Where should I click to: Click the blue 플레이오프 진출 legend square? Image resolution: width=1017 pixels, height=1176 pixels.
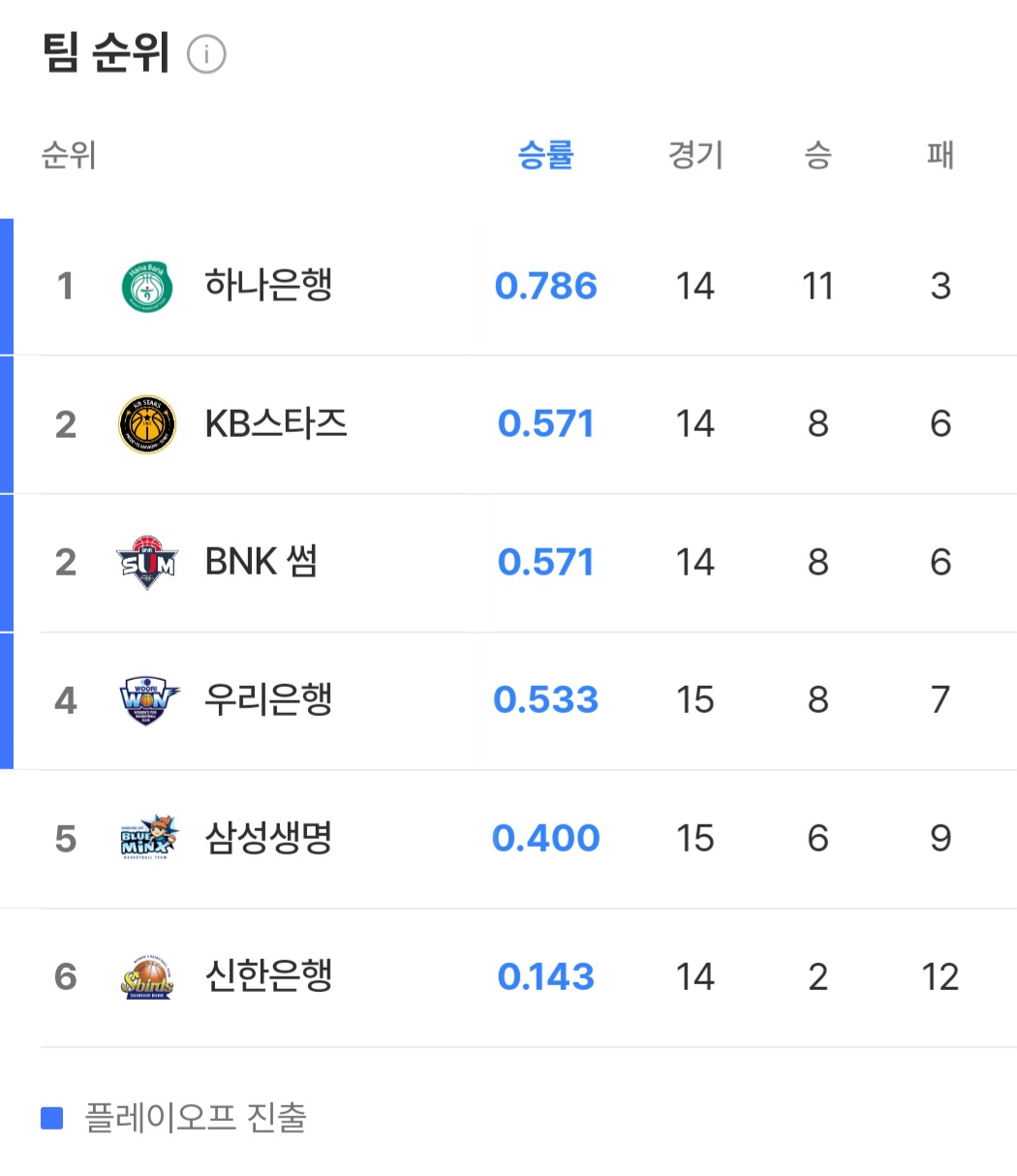point(51,1118)
